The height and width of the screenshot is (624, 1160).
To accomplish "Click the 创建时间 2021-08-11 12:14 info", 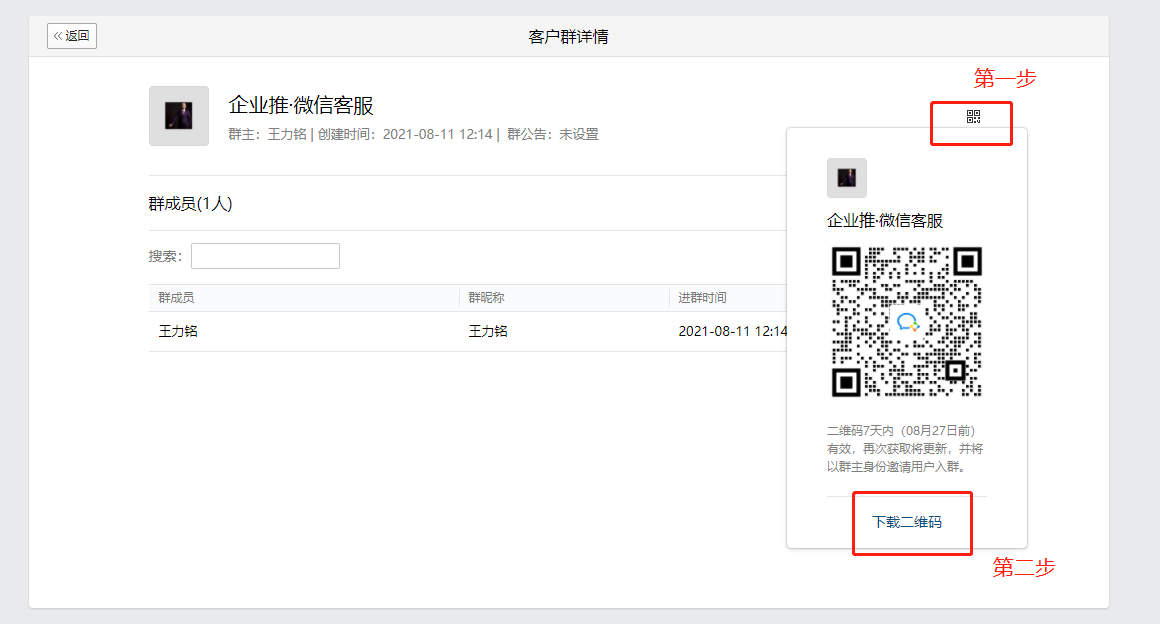I will coord(405,134).
